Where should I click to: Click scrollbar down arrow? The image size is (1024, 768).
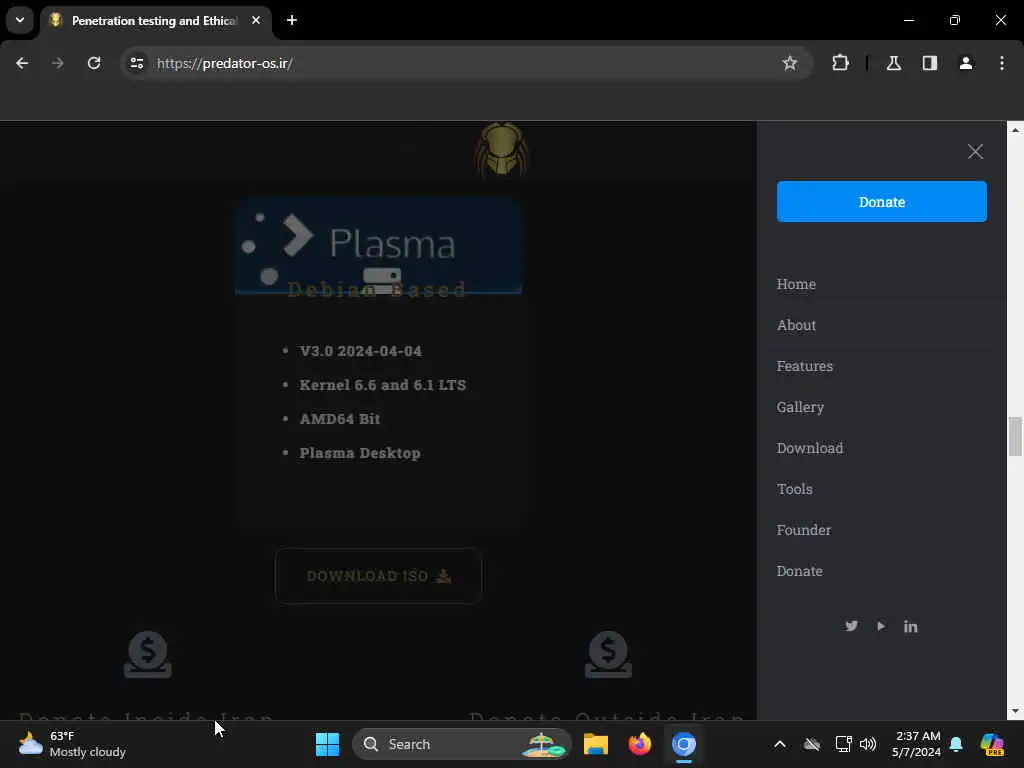click(x=1015, y=712)
